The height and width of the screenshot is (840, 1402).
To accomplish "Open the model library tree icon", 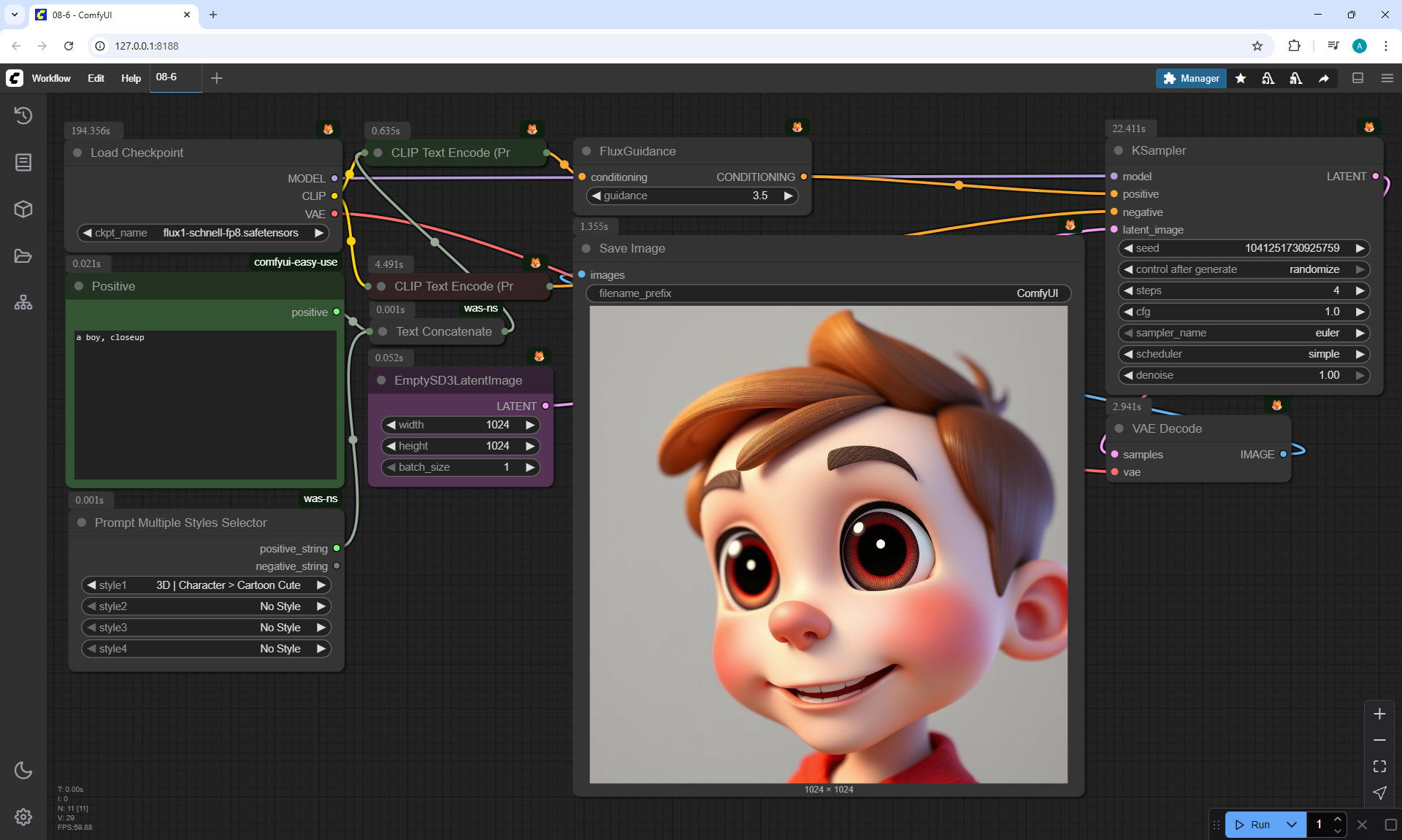I will (23, 302).
